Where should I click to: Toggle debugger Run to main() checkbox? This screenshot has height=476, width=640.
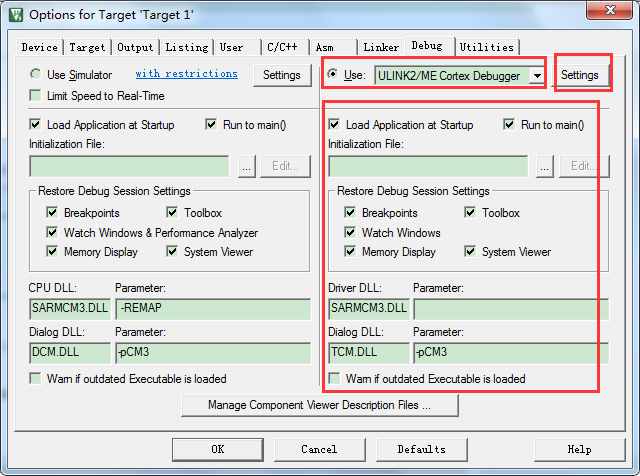509,124
